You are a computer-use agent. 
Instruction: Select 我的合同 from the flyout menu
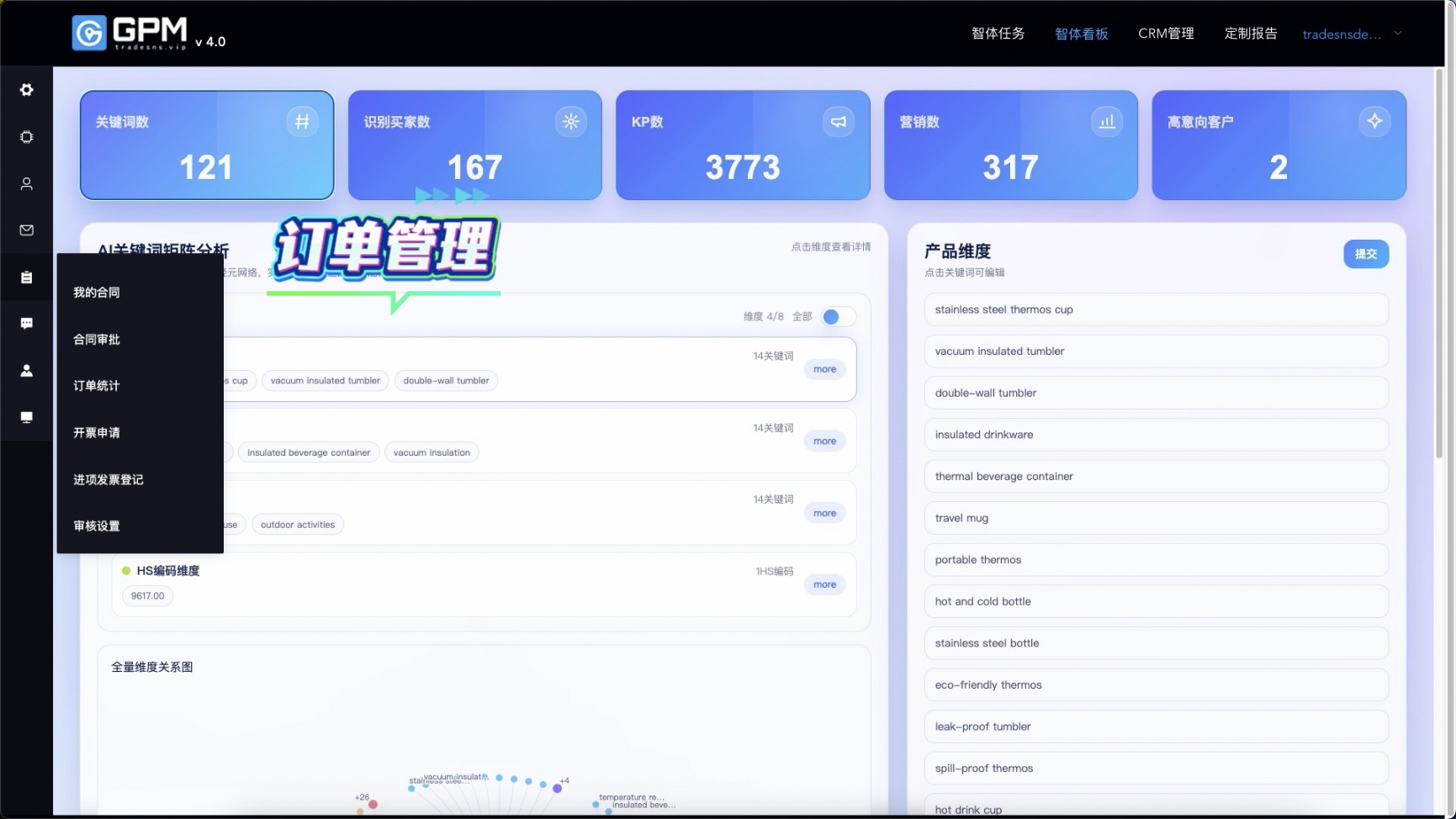[x=97, y=293]
